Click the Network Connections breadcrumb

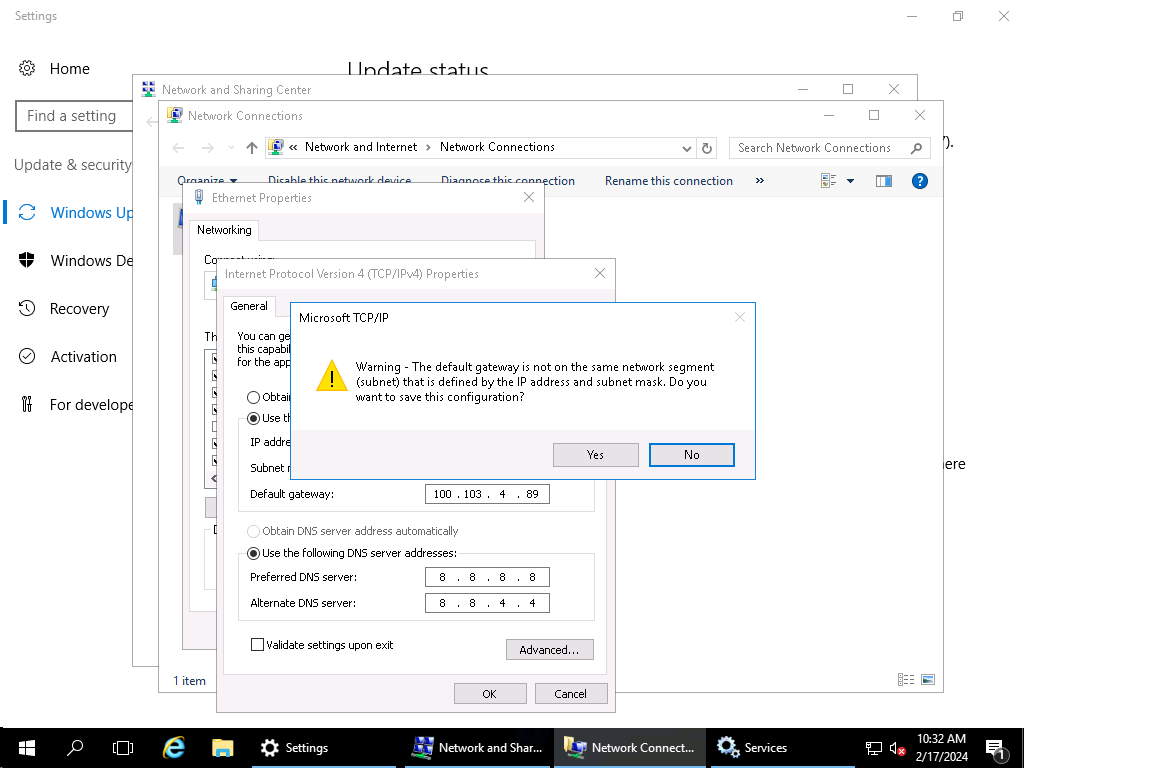click(497, 147)
